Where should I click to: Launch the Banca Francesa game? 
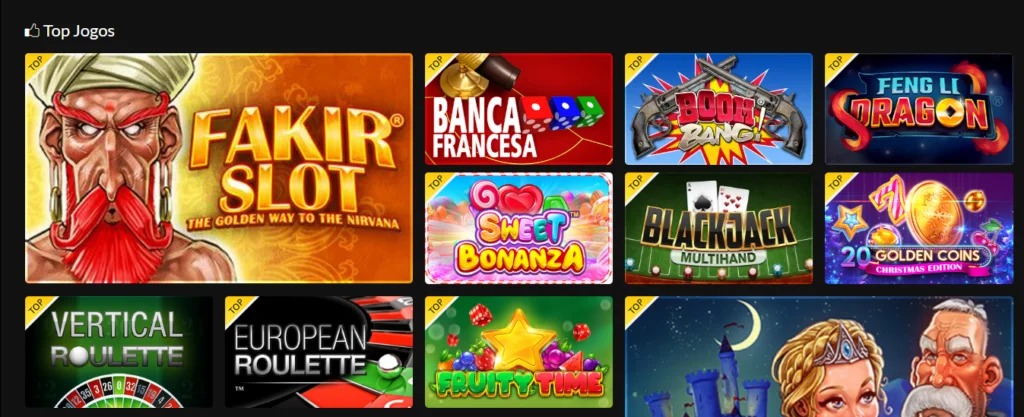tap(519, 109)
